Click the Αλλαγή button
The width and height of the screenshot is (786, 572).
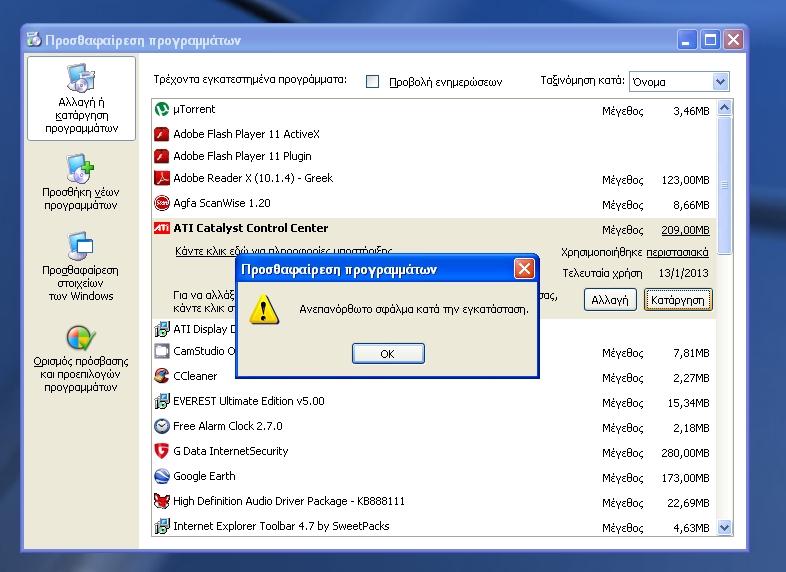[x=610, y=300]
